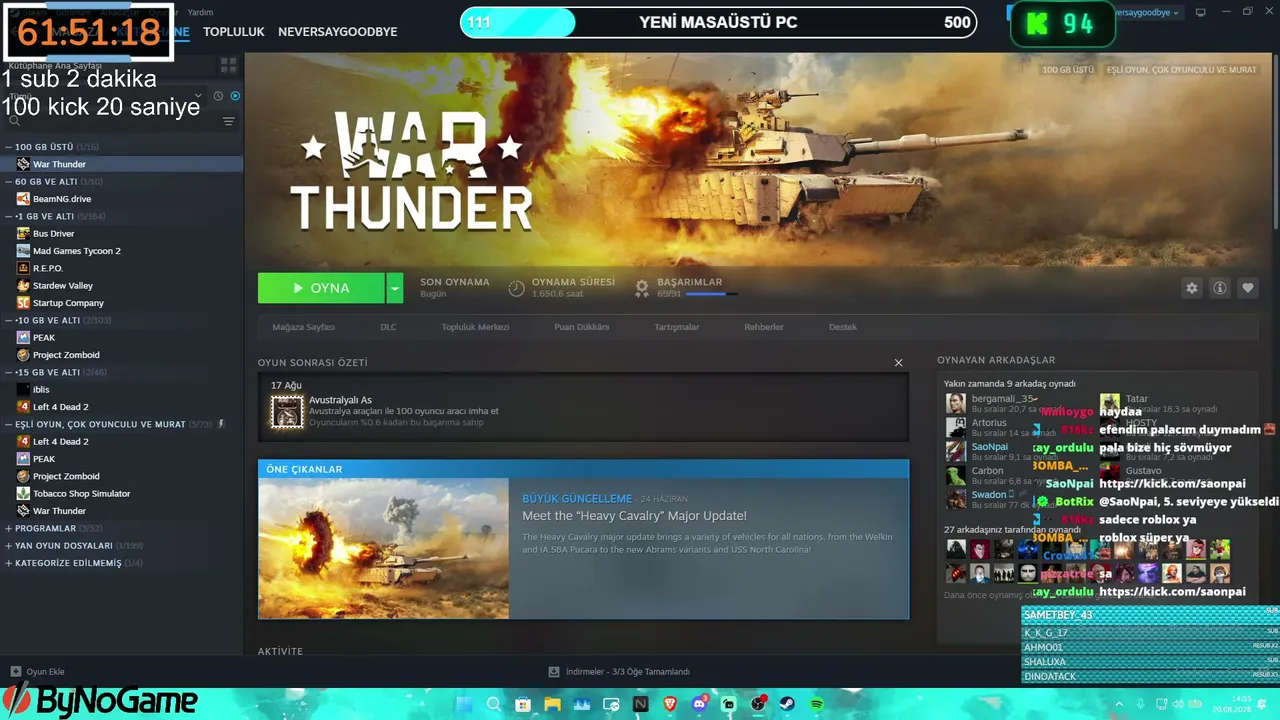Viewport: 1280px width, 720px height.
Task: Open the 100 GB ÜSTÜ collection tag
Action: tap(1069, 70)
